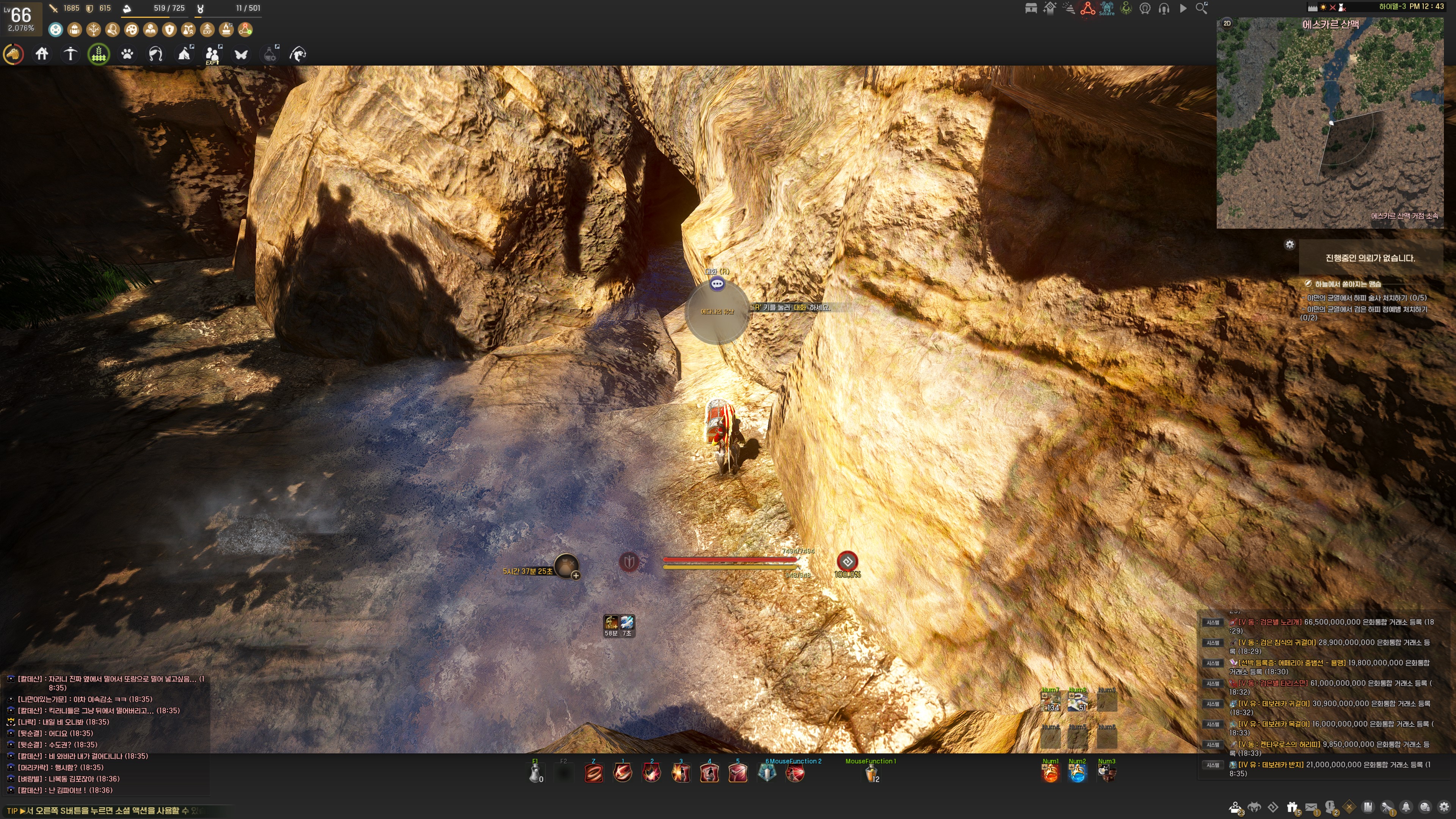This screenshot has width=1456, height=819.
Task: Open game settings gear at bottom right
Action: 1444,807
